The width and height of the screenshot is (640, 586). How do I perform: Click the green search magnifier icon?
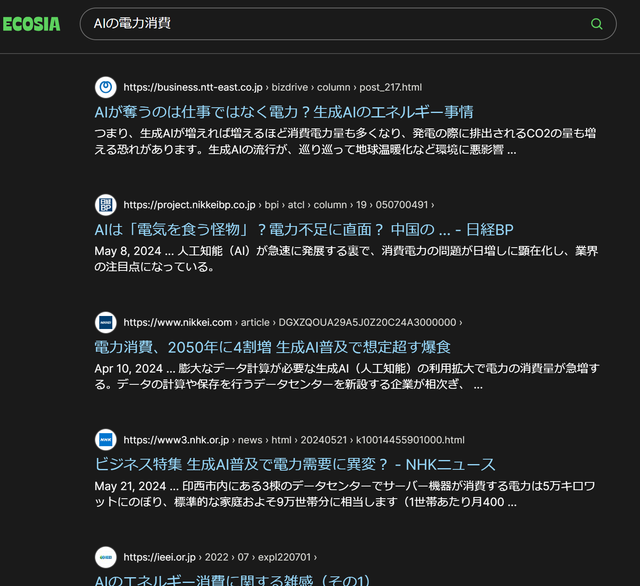click(x=596, y=24)
